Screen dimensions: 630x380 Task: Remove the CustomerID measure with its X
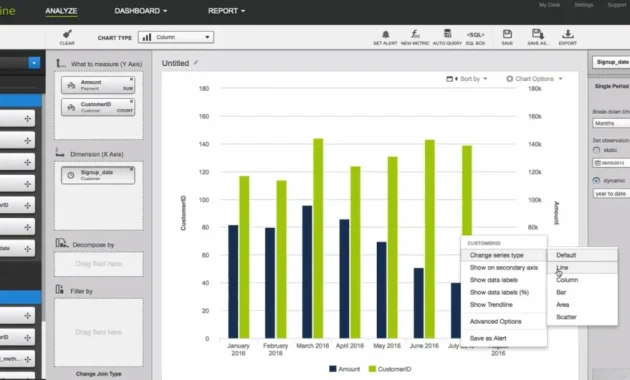131,102
